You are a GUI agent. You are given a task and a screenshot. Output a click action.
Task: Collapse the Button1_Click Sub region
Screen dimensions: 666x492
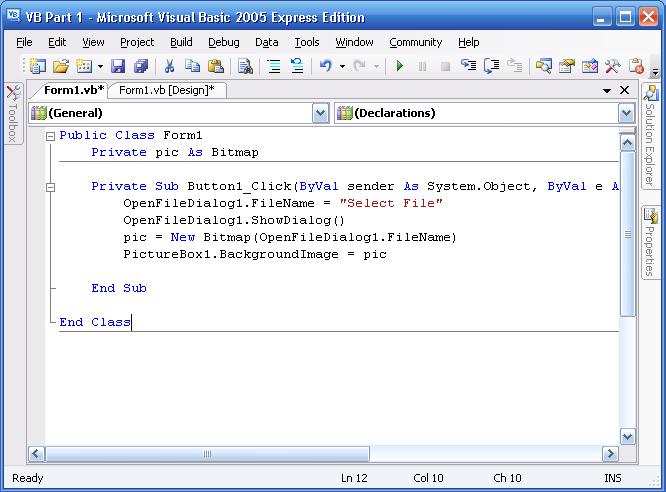pyautogui.click(x=50, y=187)
